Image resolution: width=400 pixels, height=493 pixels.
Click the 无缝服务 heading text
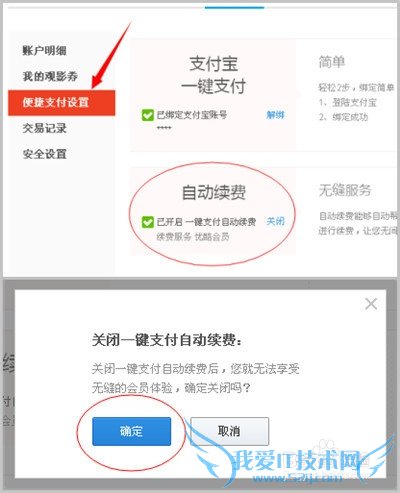pos(345,190)
